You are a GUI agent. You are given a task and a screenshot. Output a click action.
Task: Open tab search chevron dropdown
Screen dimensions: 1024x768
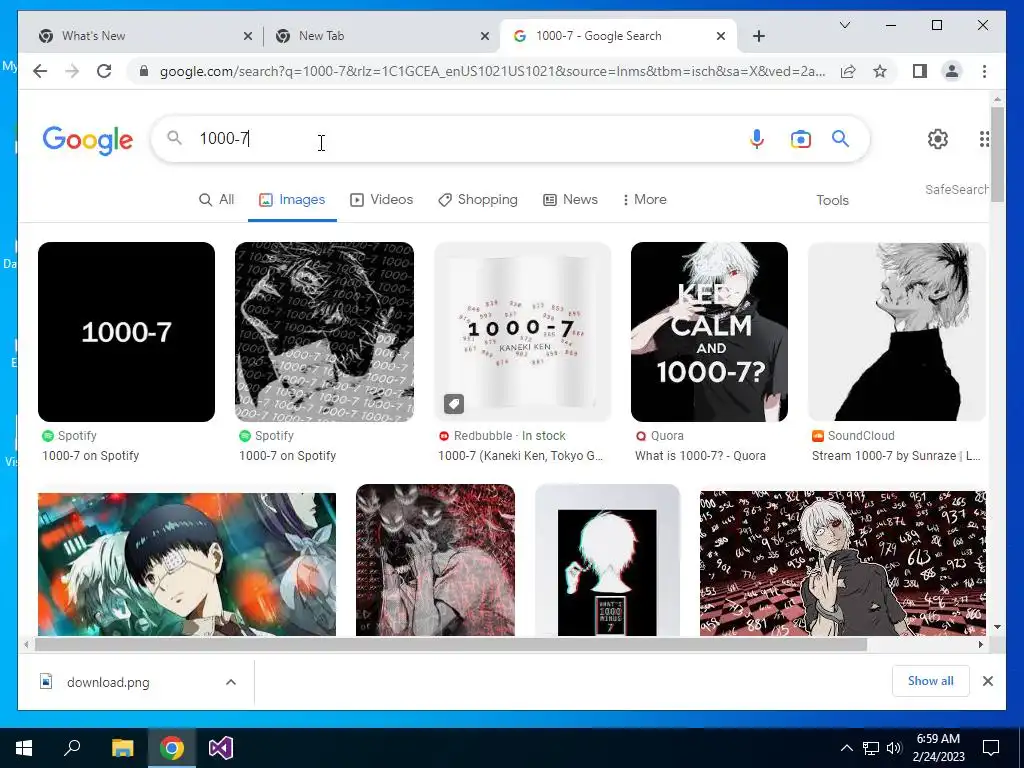click(844, 25)
